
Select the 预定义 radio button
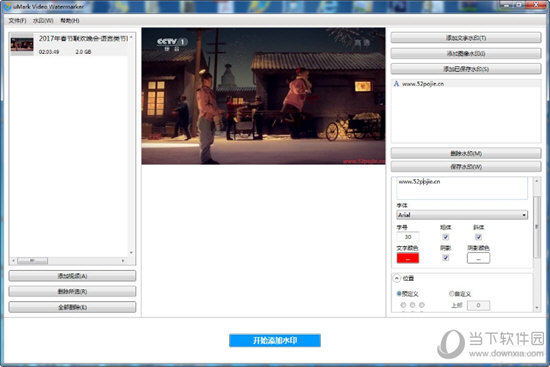coord(399,294)
